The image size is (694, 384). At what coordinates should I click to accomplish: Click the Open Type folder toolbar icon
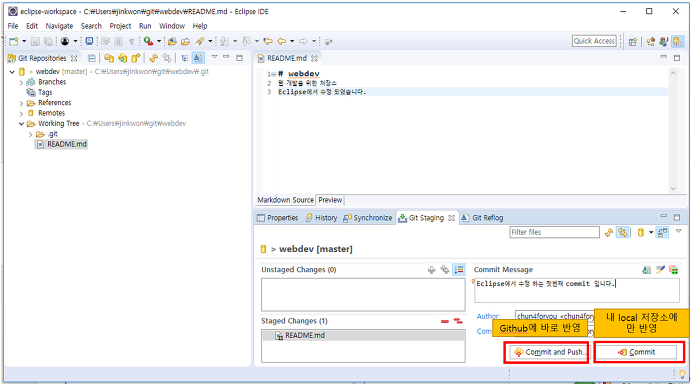point(172,41)
